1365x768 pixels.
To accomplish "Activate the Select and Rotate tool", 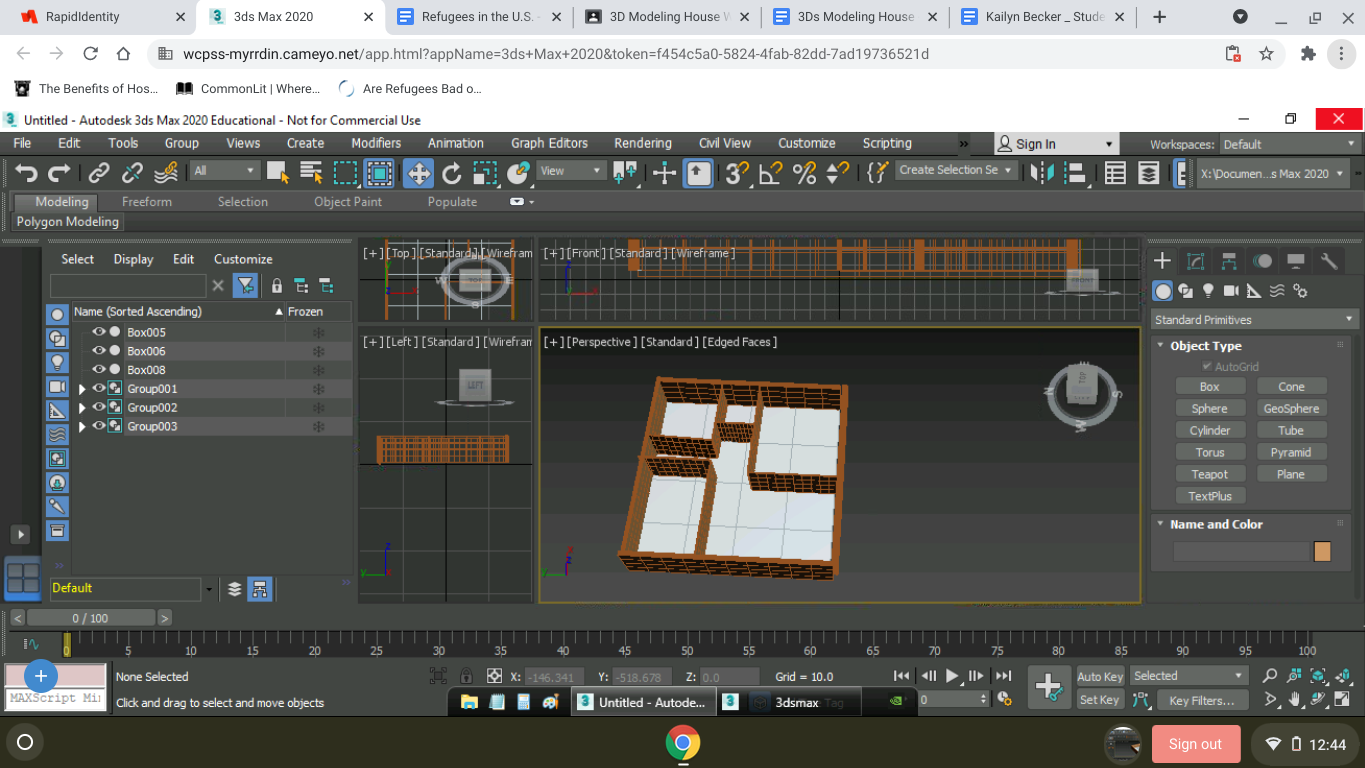I will point(450,170).
